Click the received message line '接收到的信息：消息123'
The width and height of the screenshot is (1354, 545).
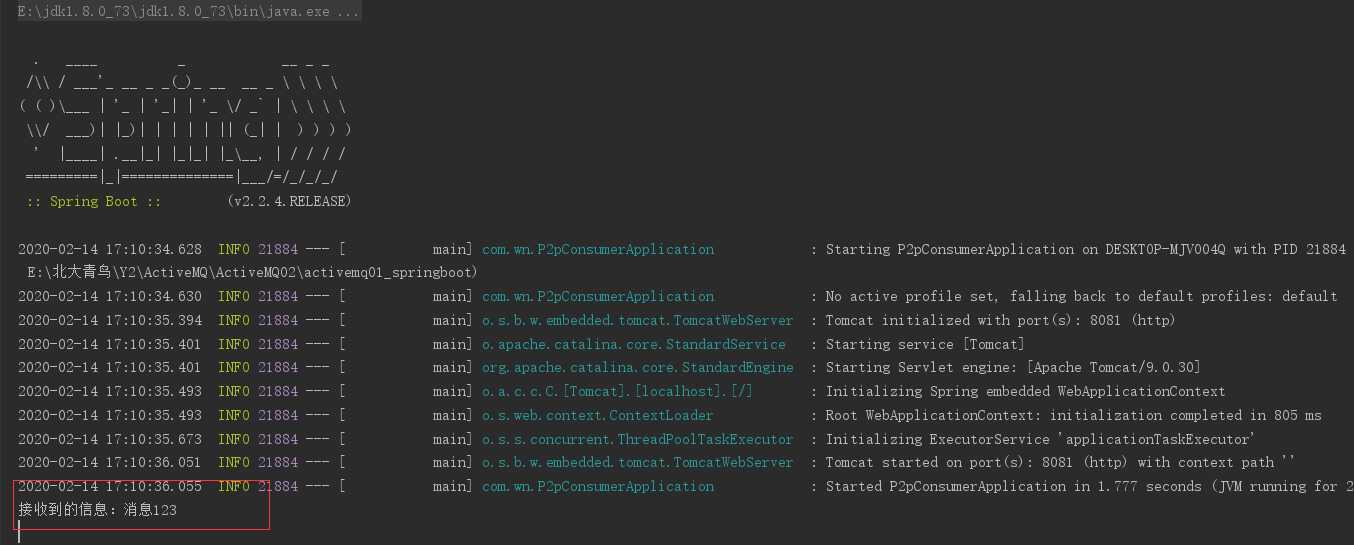pyautogui.click(x=98, y=510)
